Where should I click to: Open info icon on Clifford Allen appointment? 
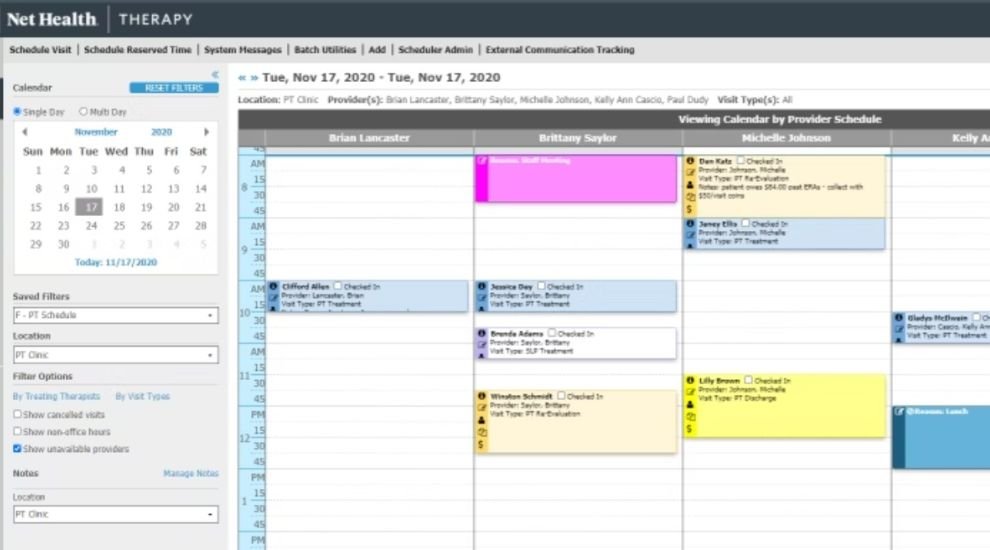[x=273, y=286]
